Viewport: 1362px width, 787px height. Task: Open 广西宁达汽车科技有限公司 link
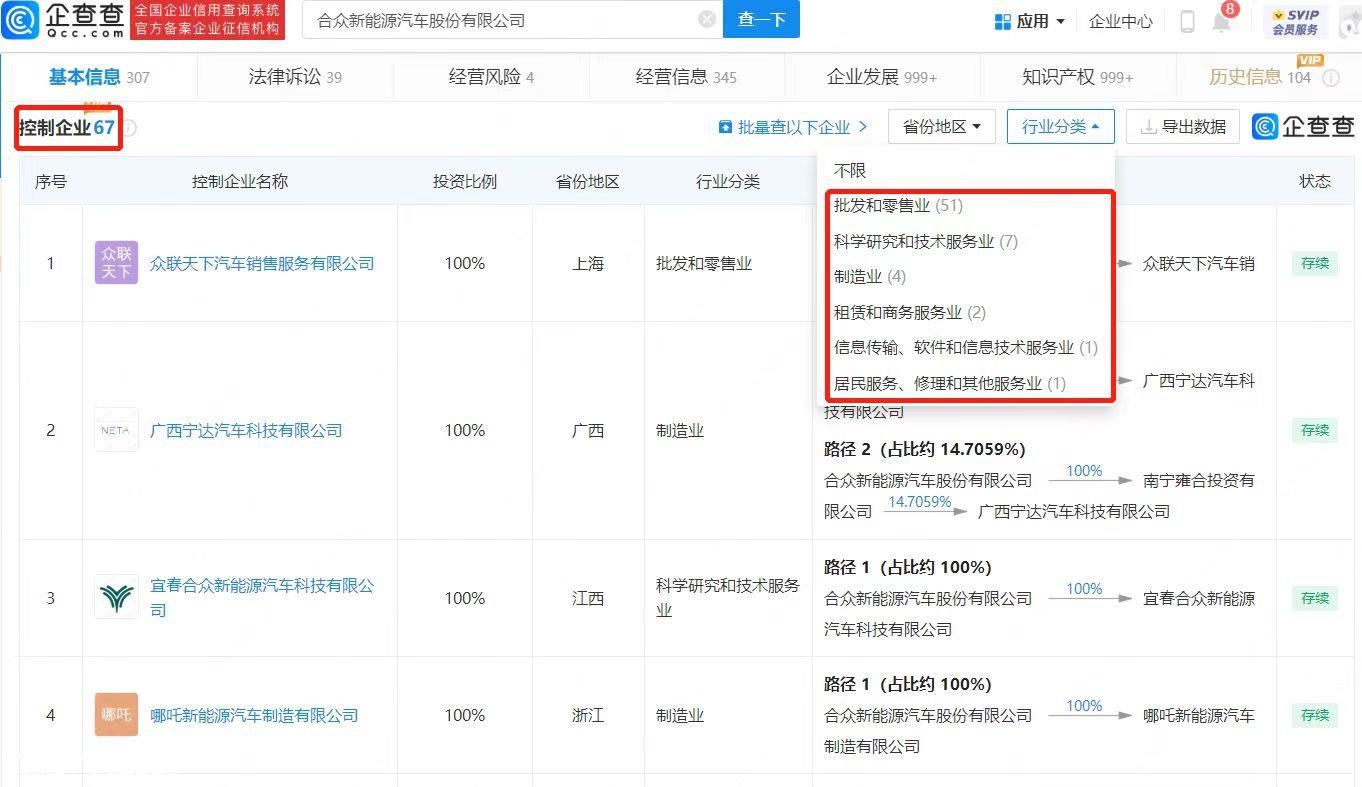coord(246,430)
